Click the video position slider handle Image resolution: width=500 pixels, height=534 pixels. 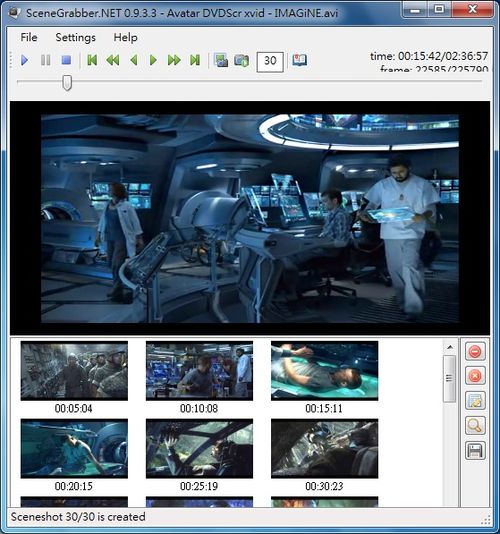coord(67,83)
